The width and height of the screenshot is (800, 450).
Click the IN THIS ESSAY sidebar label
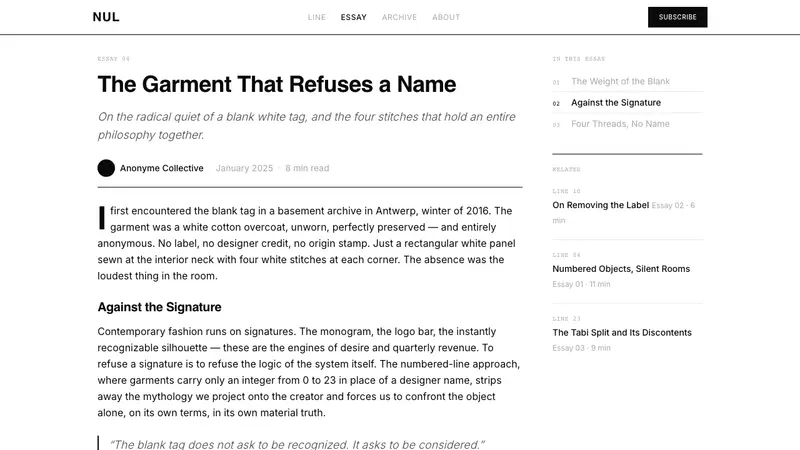tap(579, 59)
